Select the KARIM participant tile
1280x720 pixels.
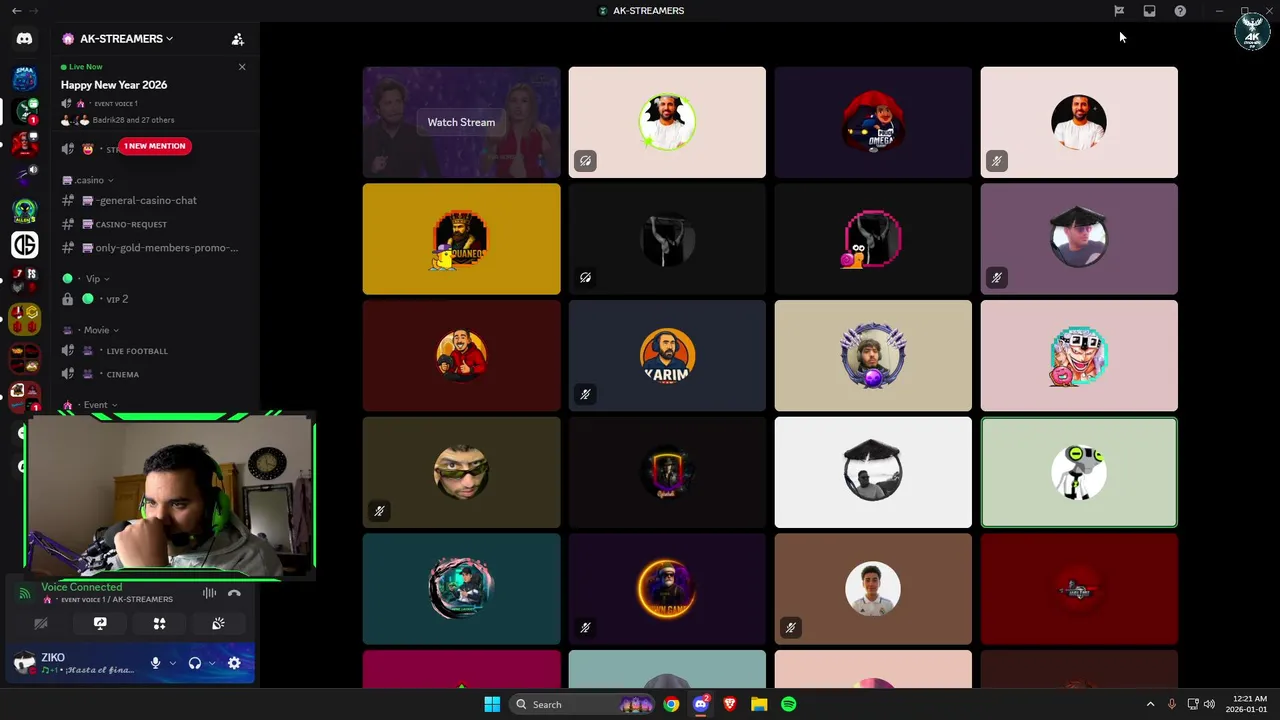point(667,356)
